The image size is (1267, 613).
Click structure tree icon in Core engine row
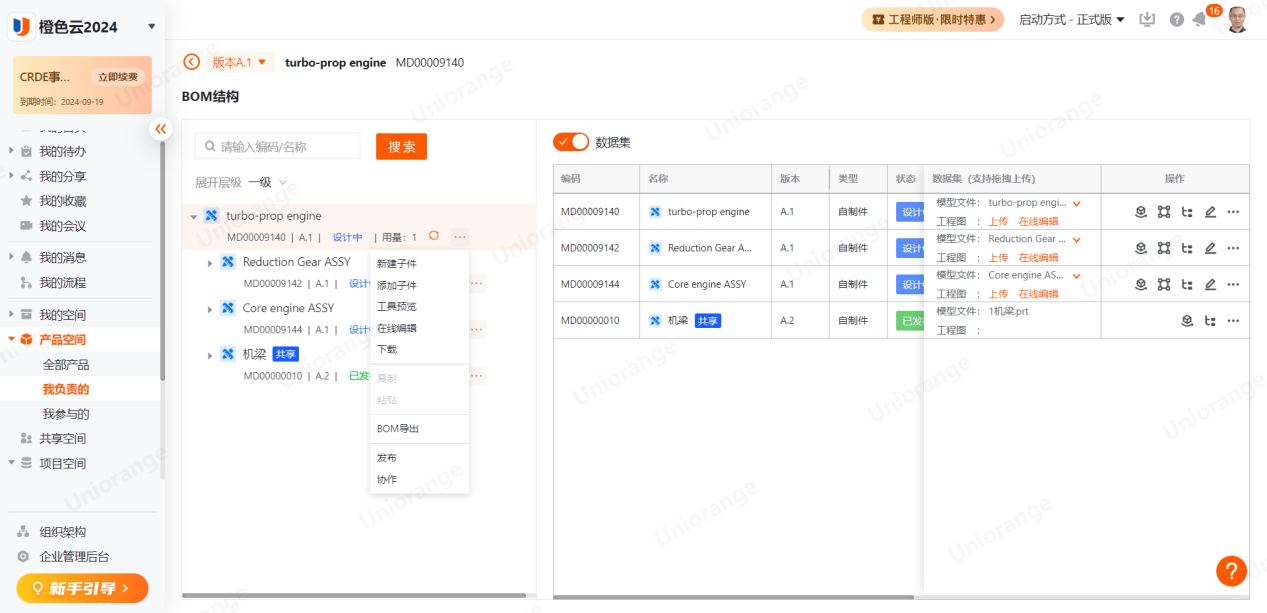(1187, 284)
